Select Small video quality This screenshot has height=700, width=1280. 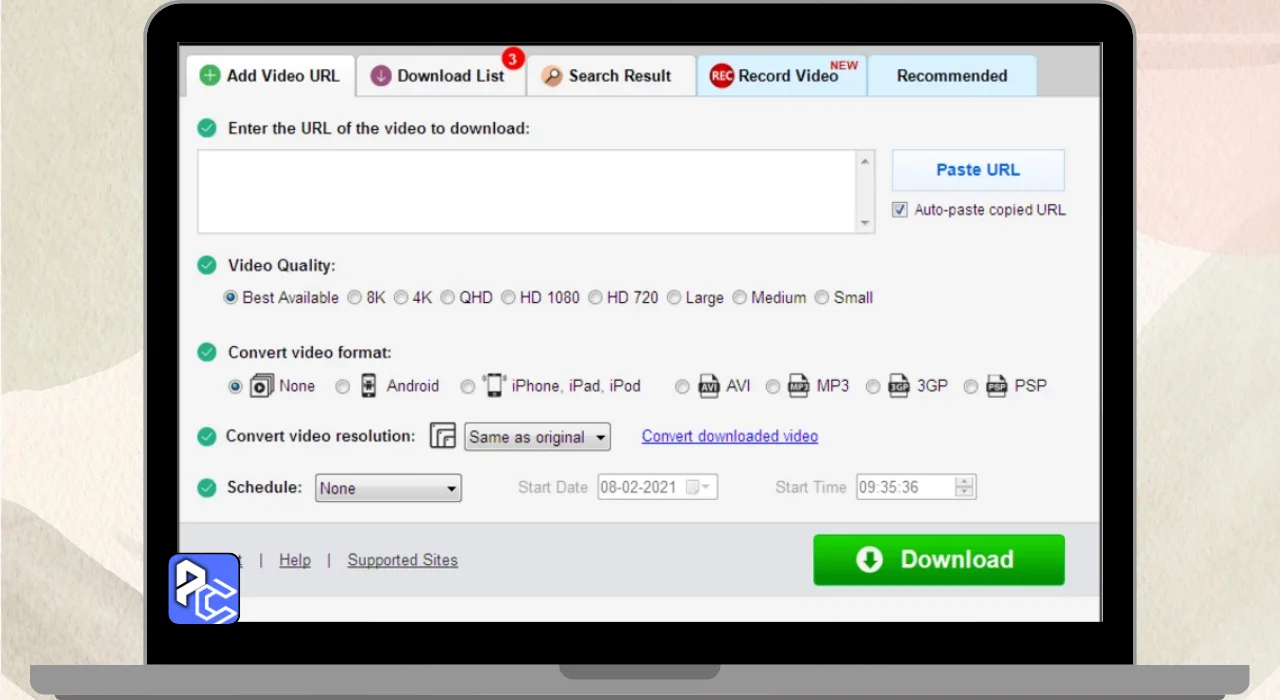point(821,297)
